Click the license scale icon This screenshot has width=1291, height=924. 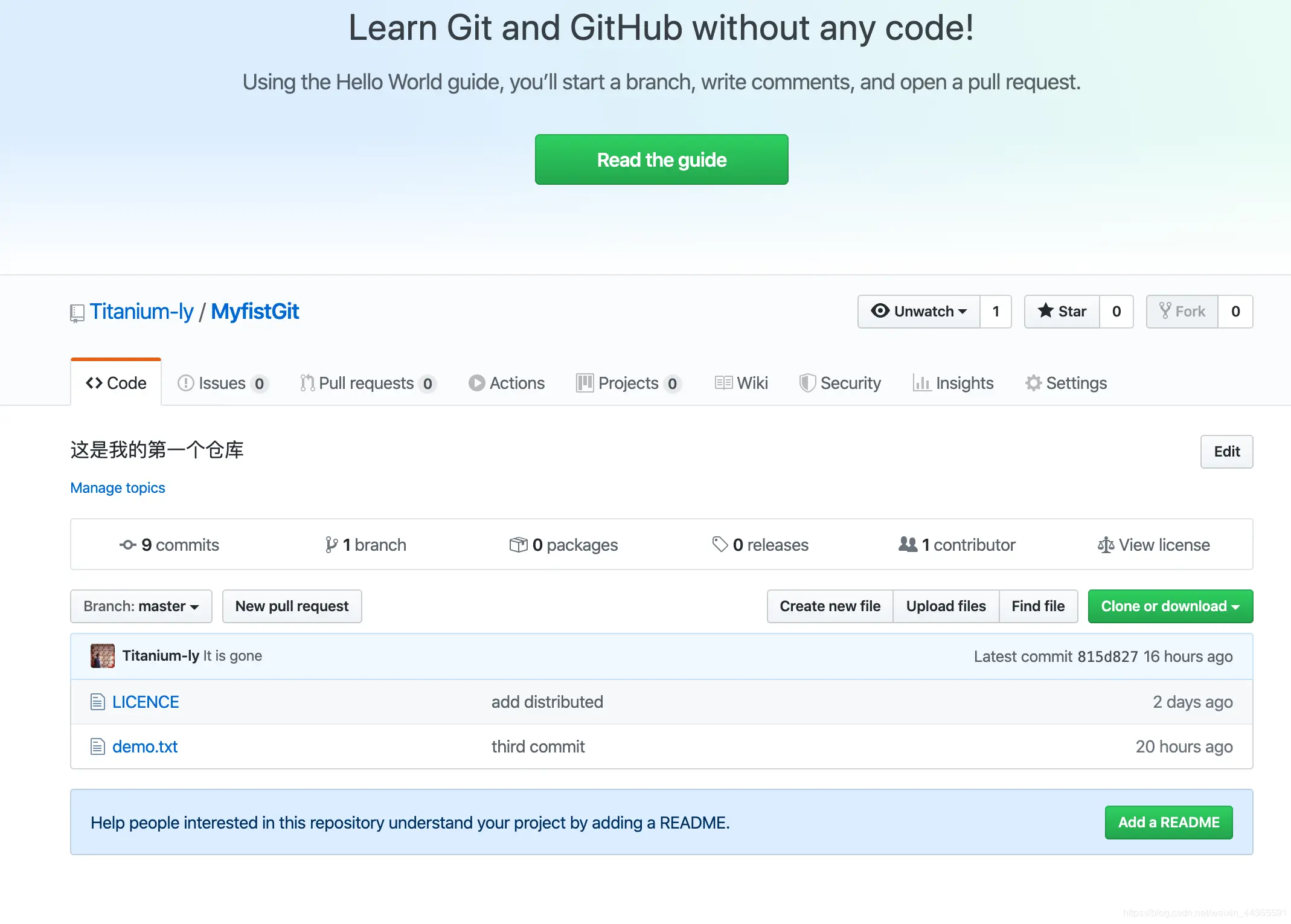point(1106,545)
